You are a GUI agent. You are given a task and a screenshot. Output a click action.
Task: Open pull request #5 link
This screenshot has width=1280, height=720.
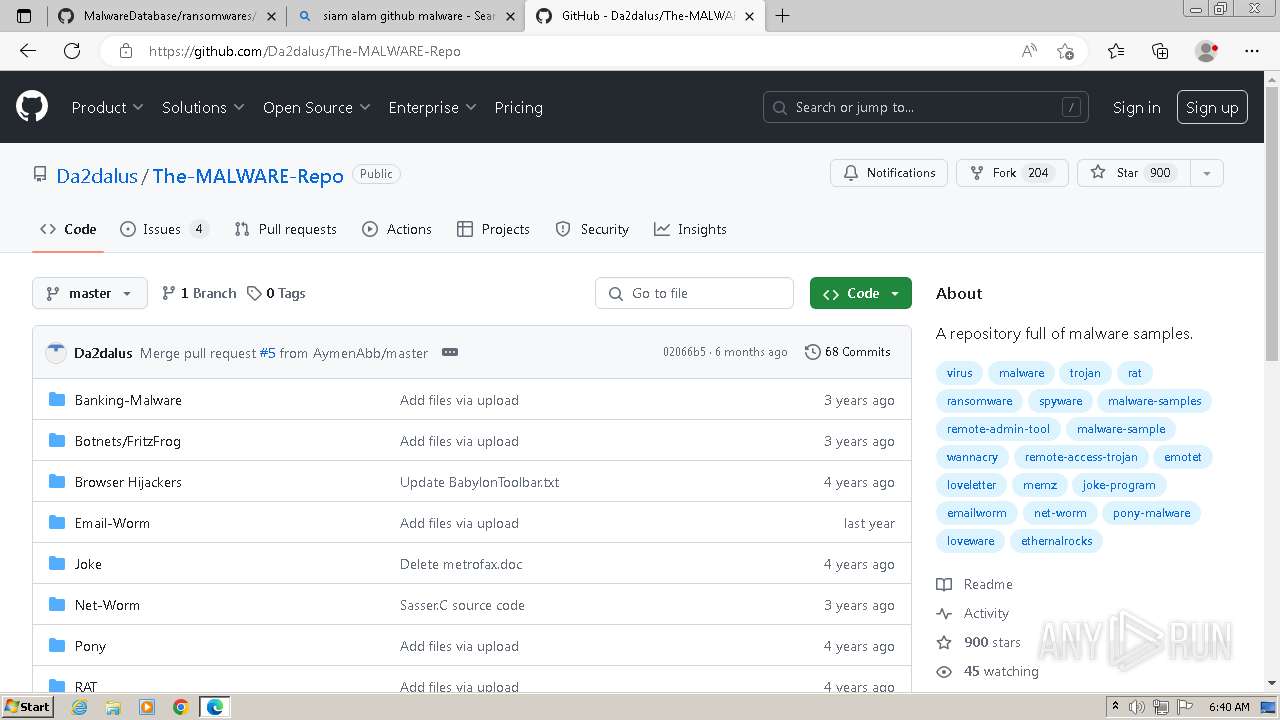(267, 353)
